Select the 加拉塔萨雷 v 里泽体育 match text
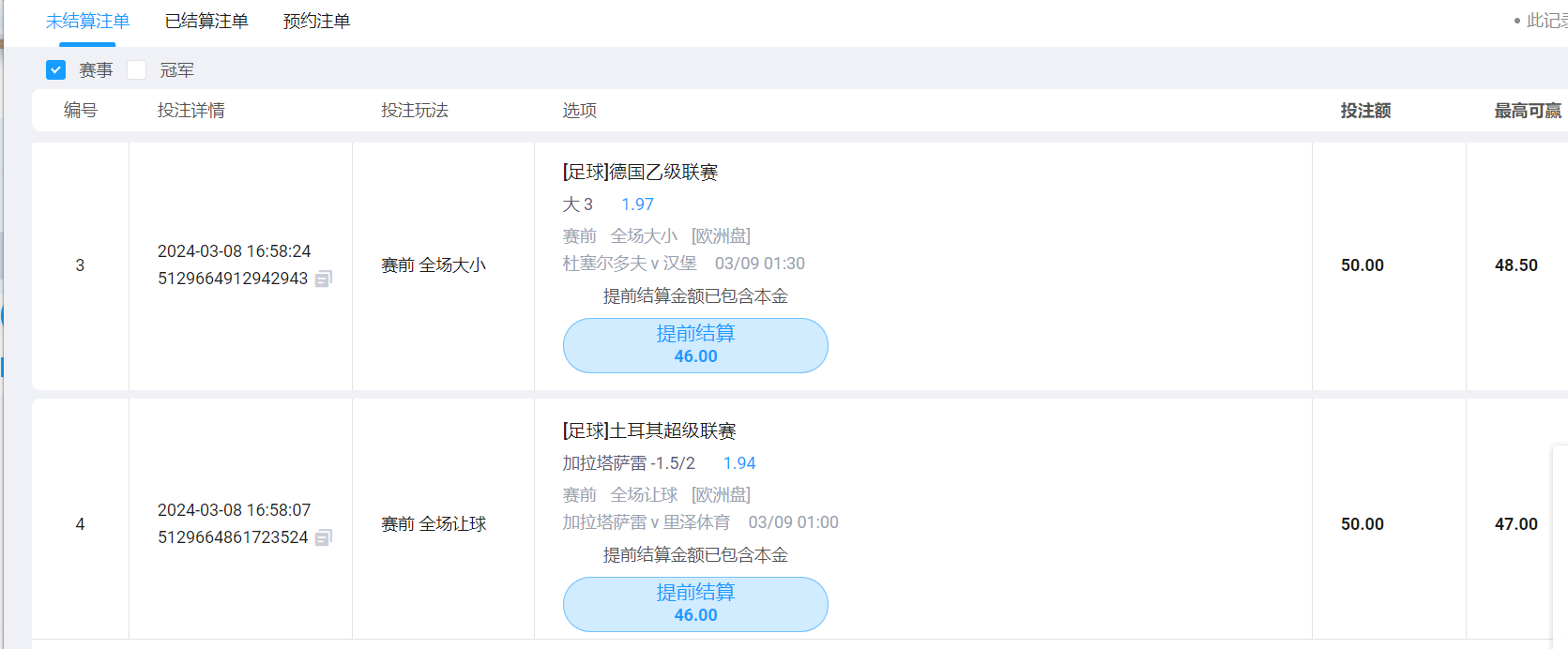 646,522
